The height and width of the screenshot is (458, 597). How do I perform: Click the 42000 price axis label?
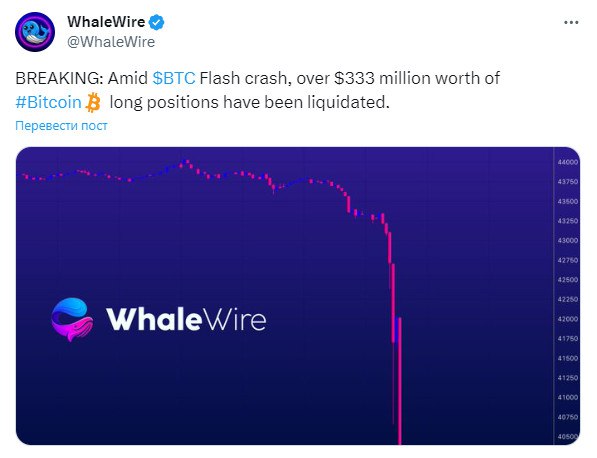pos(568,319)
